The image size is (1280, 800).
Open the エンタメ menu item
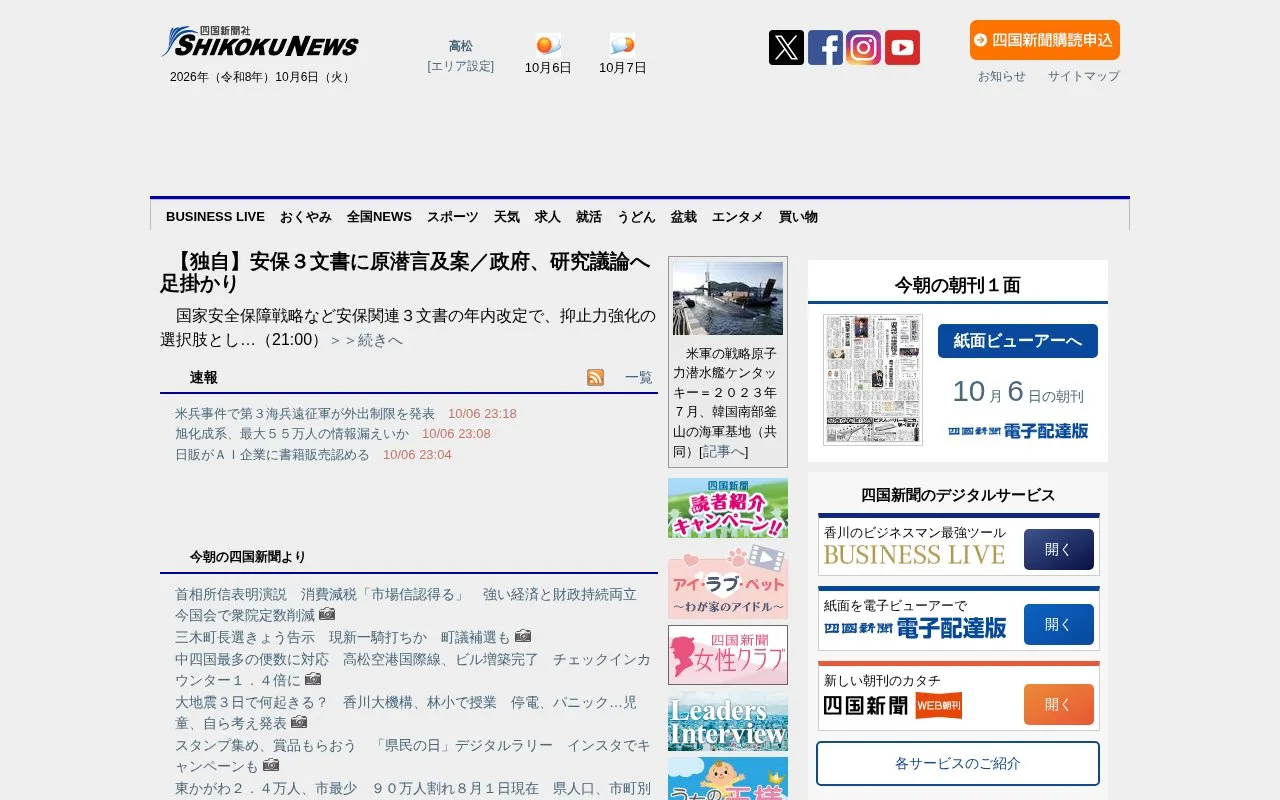tap(738, 217)
